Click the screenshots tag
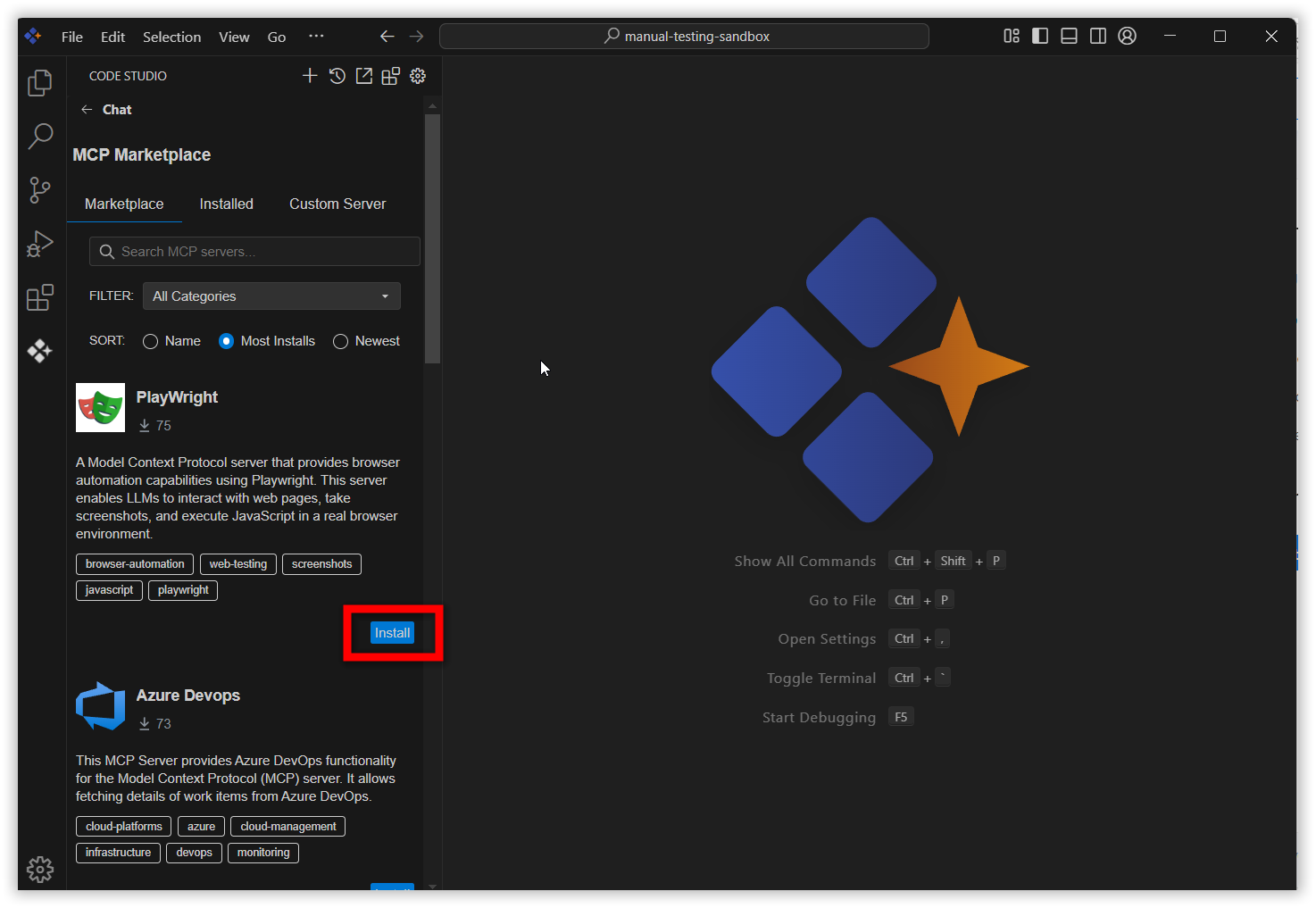Screen dimensions: 1316x908 tap(321, 564)
